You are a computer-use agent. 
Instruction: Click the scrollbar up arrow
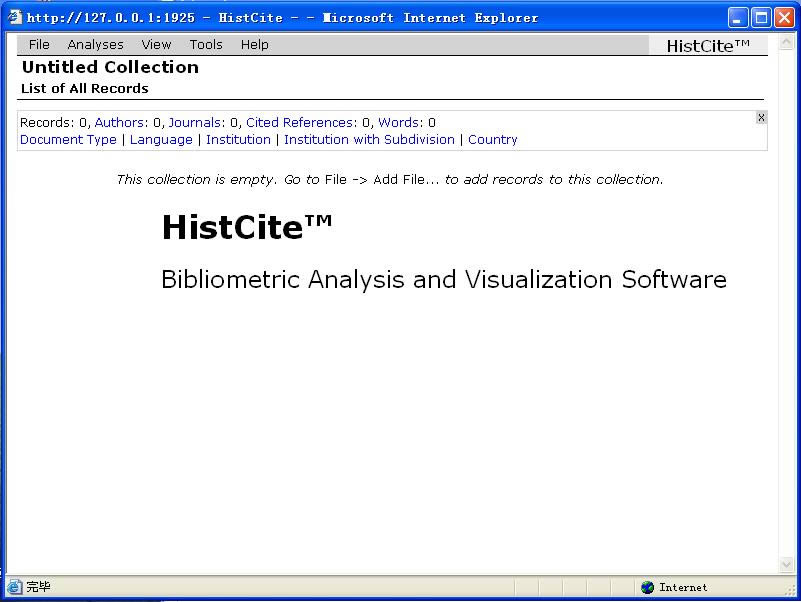coord(786,42)
